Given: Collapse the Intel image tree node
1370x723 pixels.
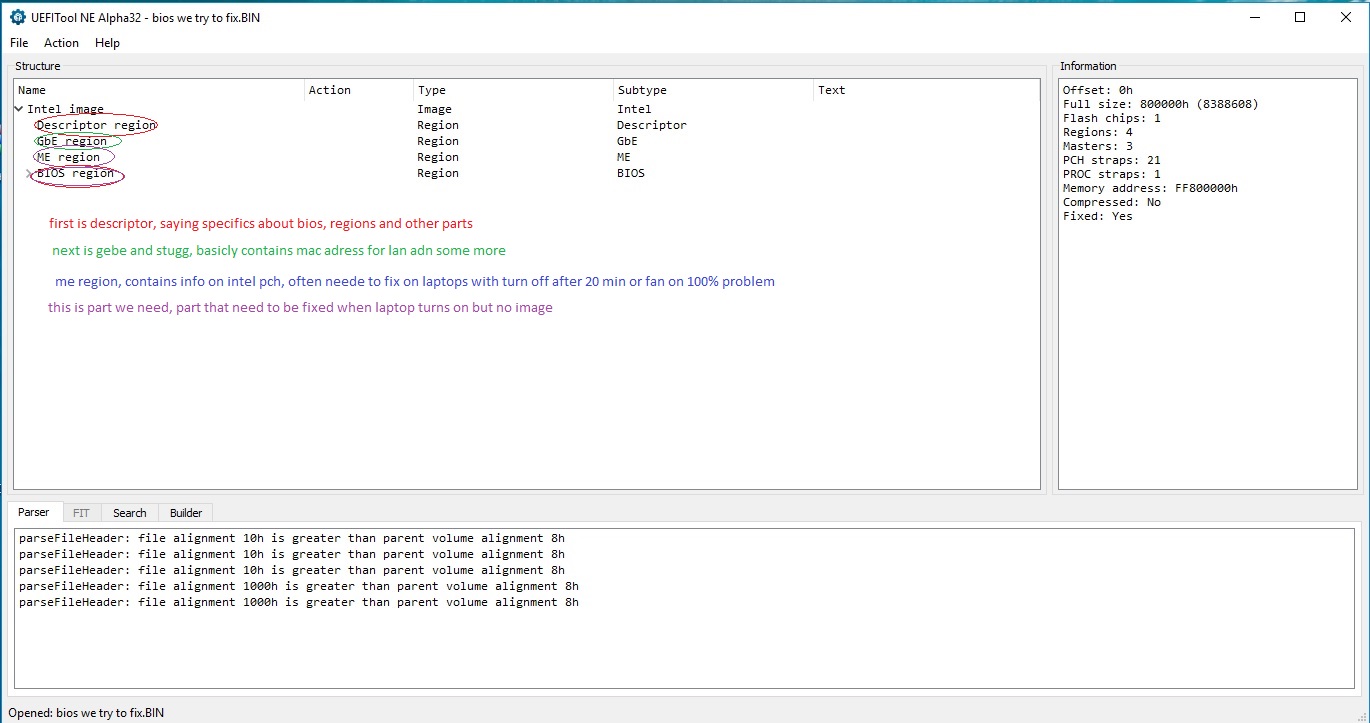Looking at the screenshot, I should pyautogui.click(x=19, y=109).
